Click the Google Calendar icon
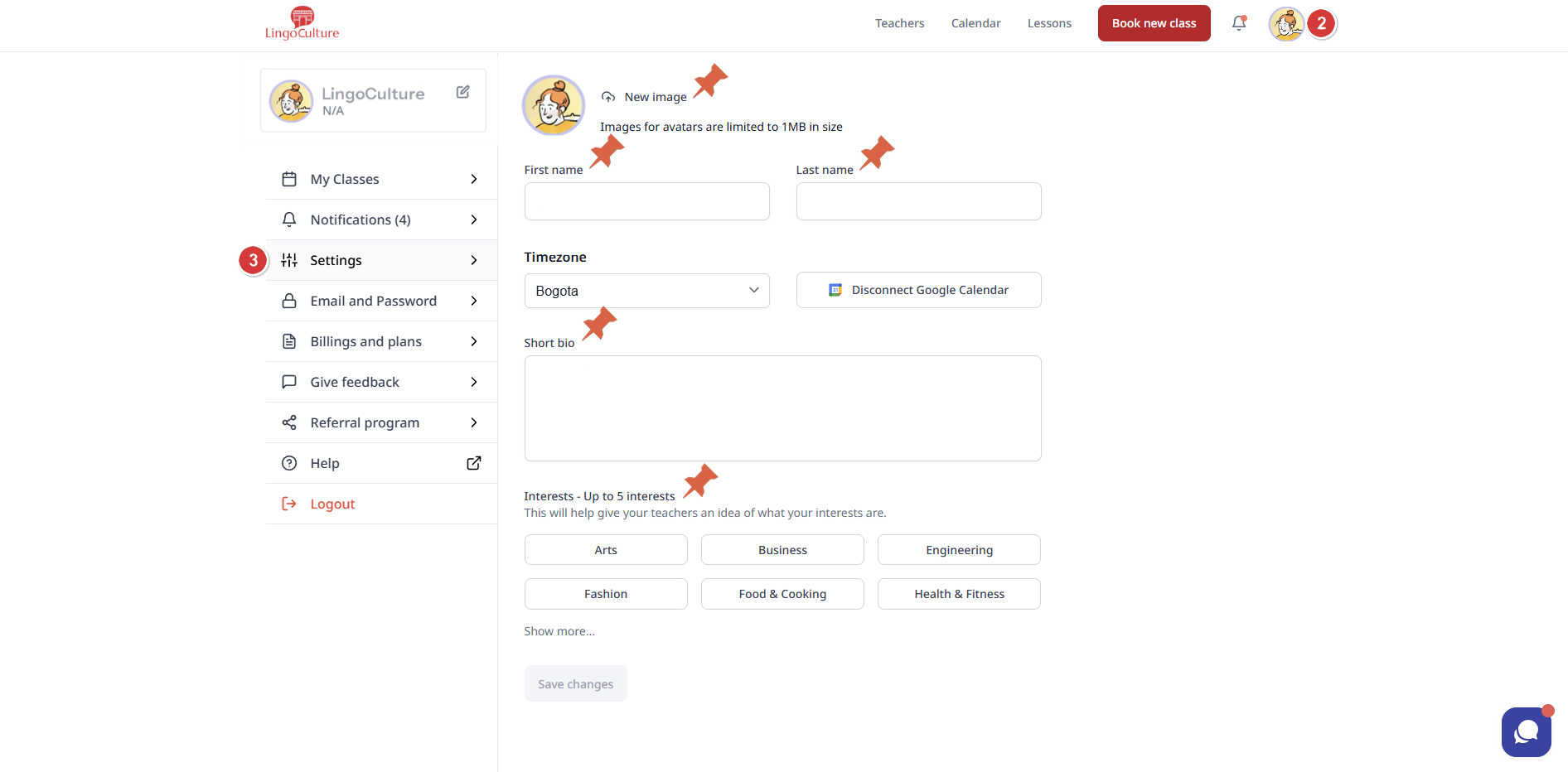Viewport: 1568px width, 772px height. pos(835,290)
